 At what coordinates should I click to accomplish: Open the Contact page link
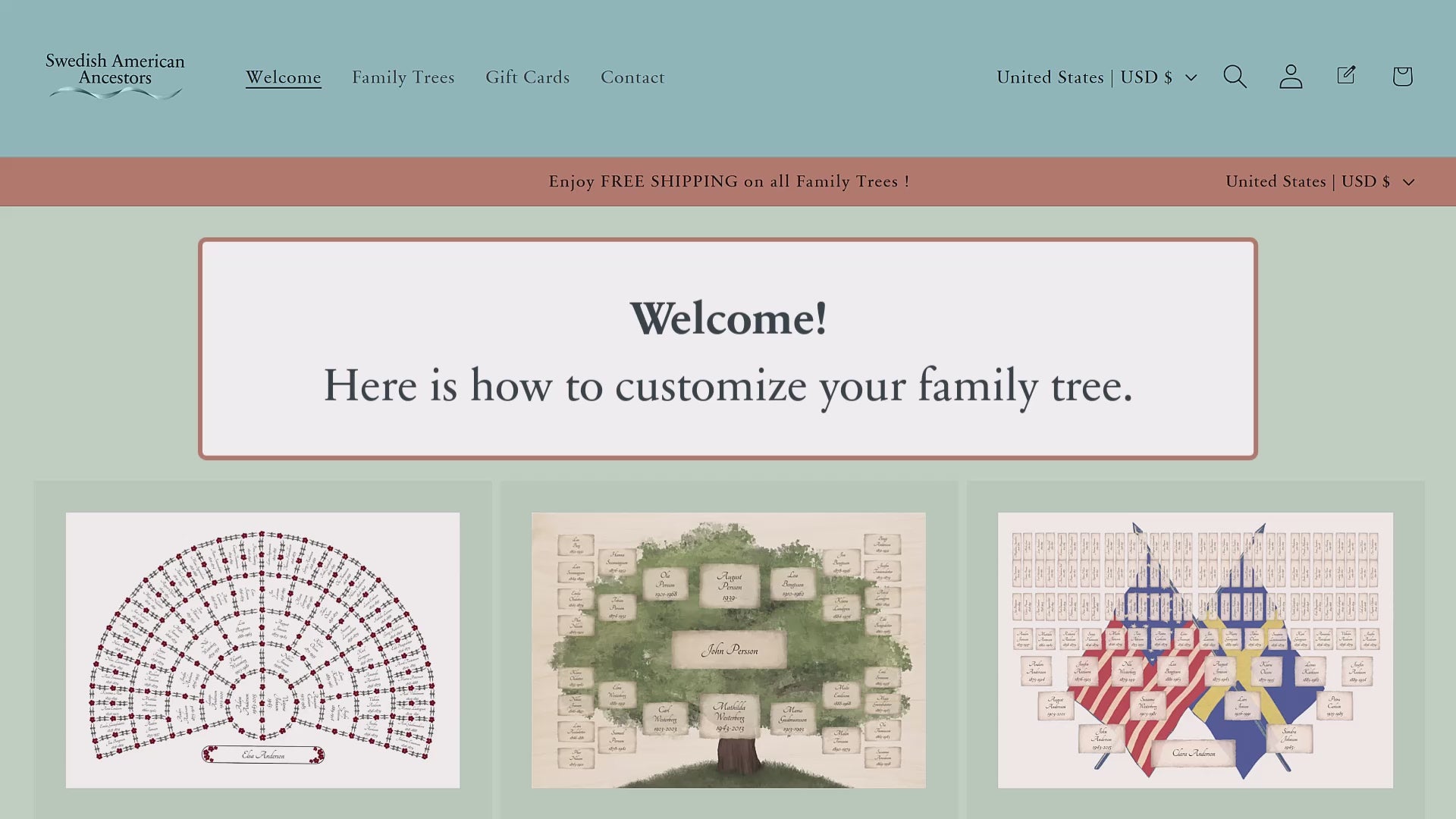pos(632,77)
